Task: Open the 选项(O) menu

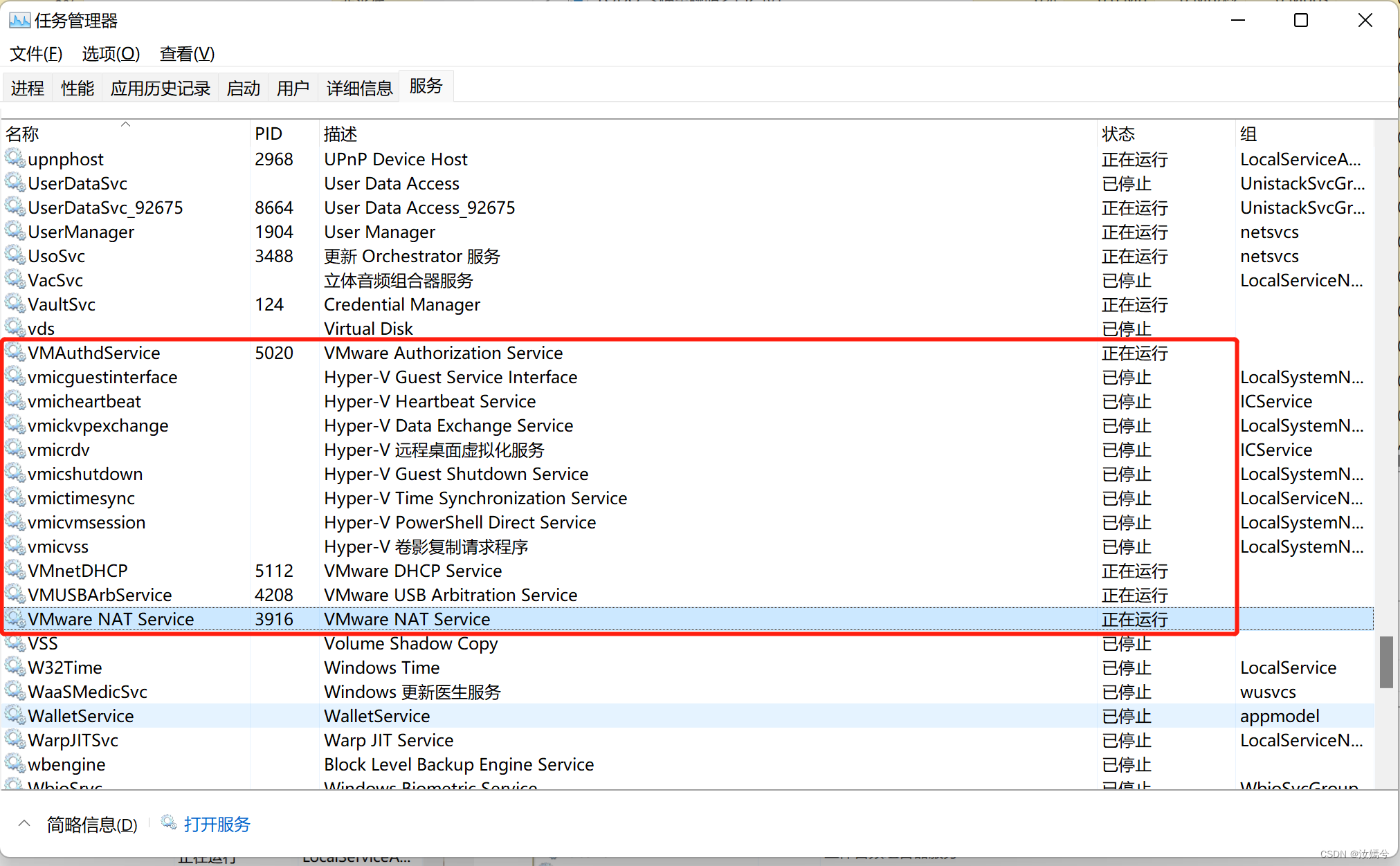Action: tap(111, 53)
